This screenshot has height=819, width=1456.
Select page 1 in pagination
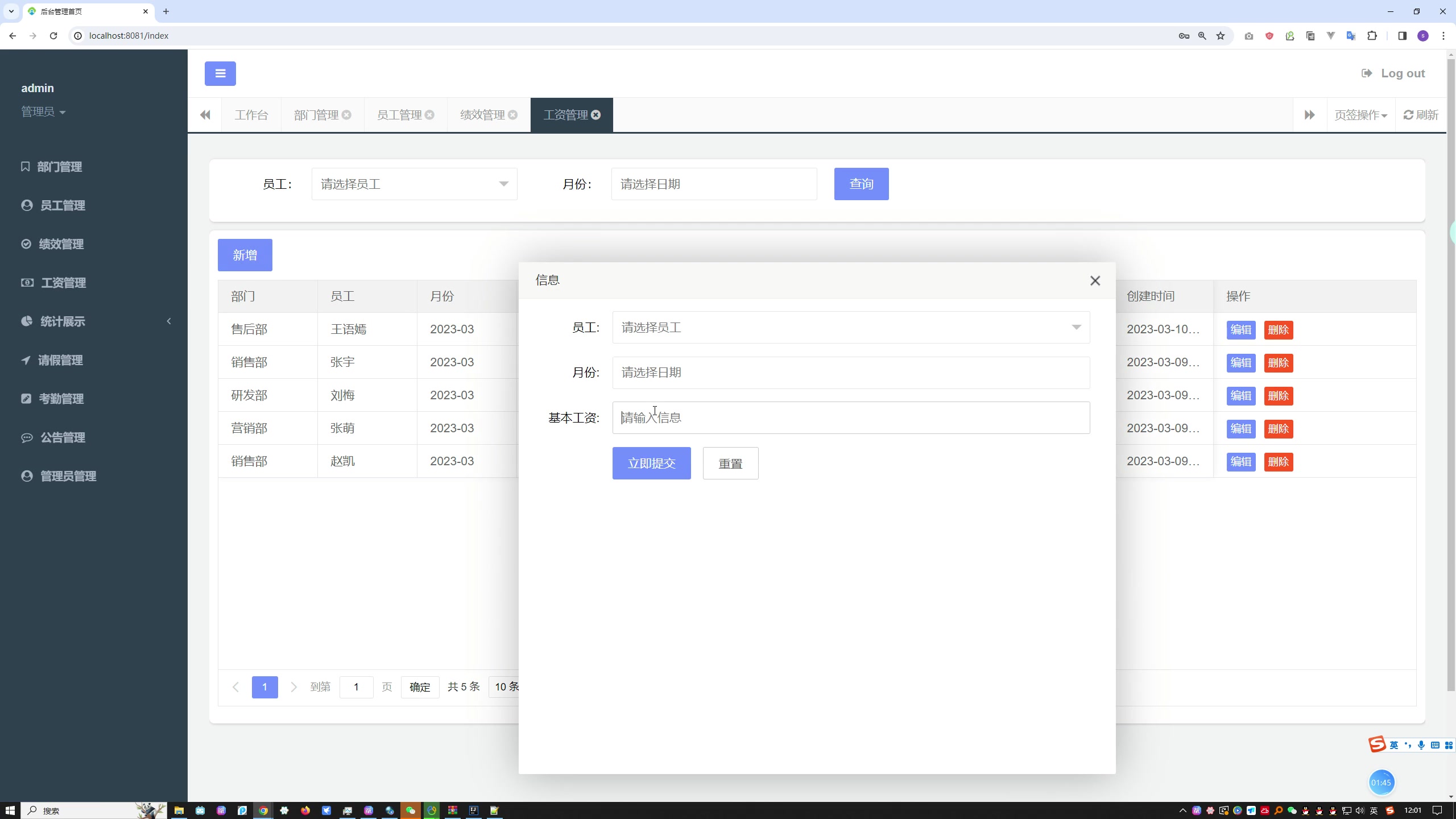(x=264, y=687)
